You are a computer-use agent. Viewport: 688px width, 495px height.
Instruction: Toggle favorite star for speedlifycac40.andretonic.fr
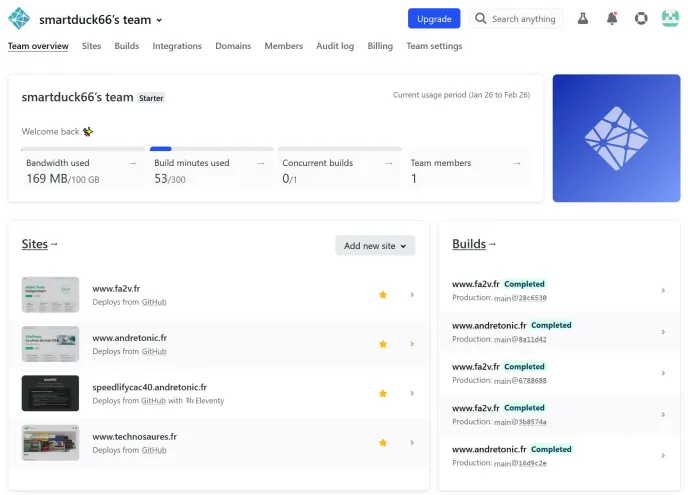click(383, 393)
